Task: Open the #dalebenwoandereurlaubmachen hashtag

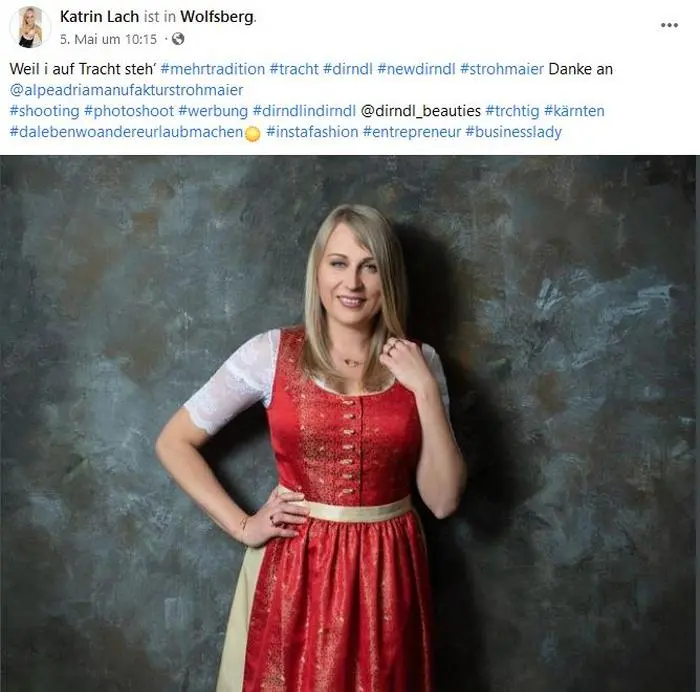Action: [126, 132]
